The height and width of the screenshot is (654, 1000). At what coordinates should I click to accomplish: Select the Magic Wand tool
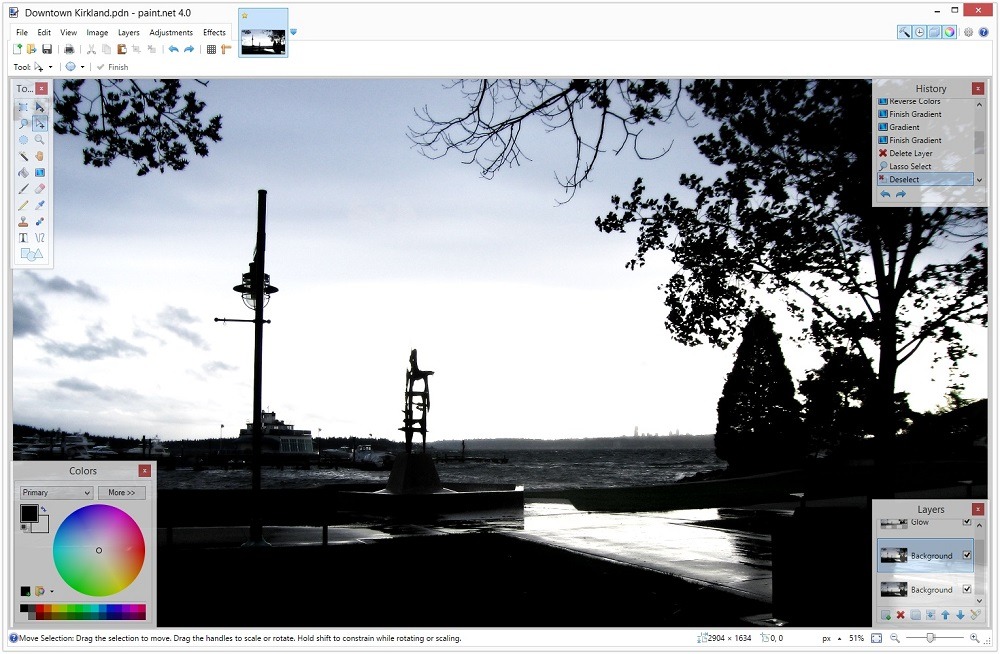tap(23, 155)
